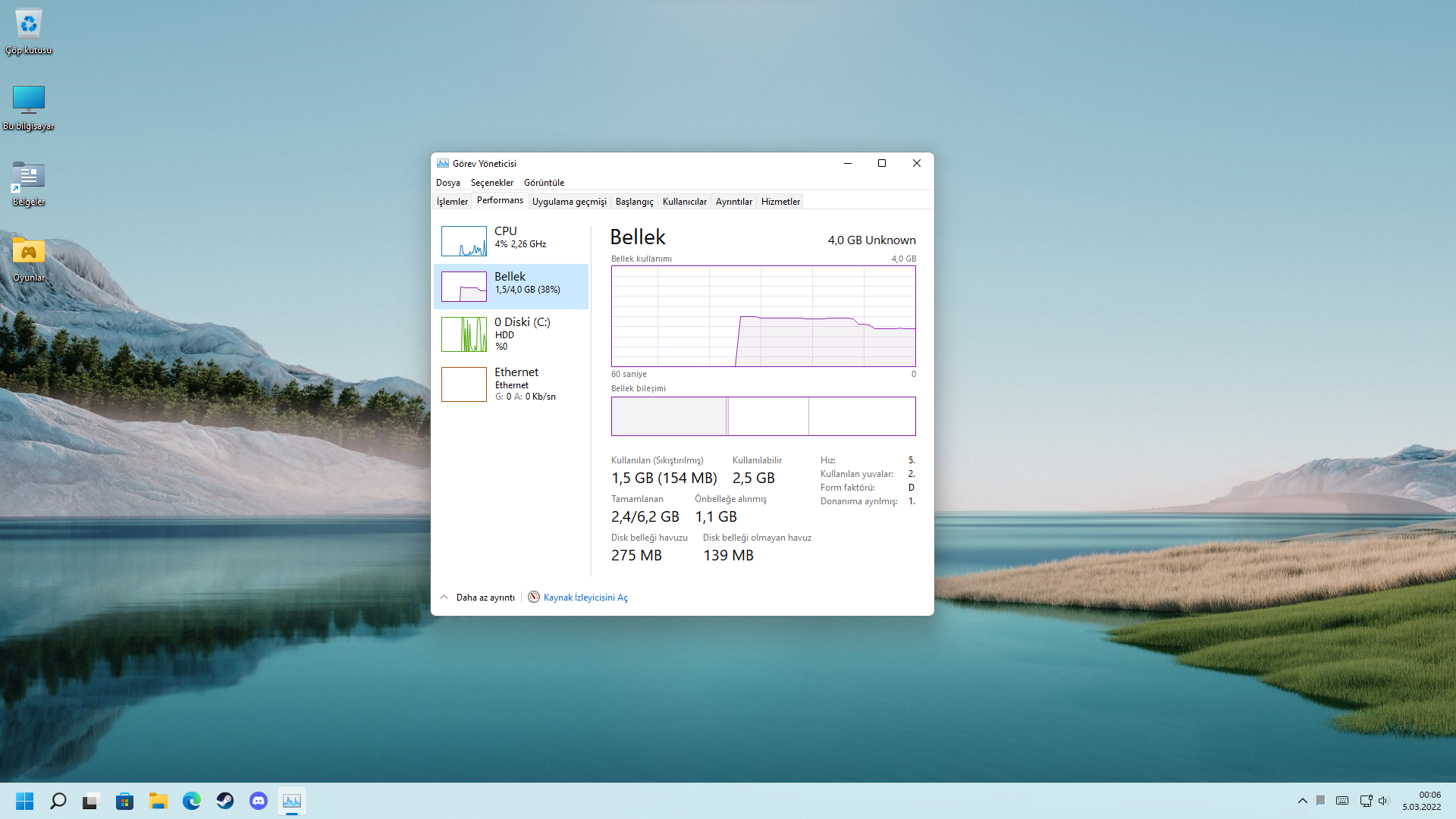
Task: Open the Dosya menu
Action: (447, 183)
